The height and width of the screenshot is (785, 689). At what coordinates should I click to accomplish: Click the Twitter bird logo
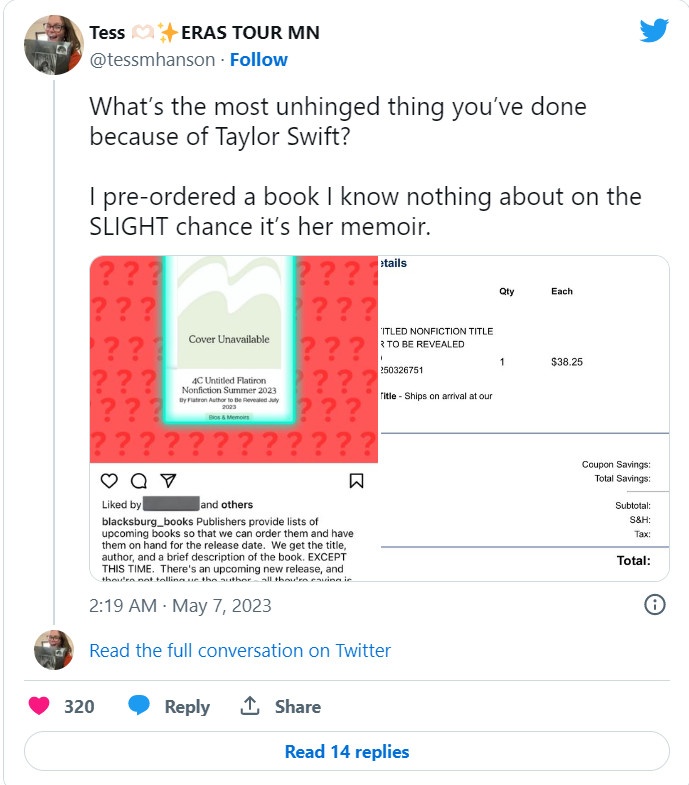(653, 31)
